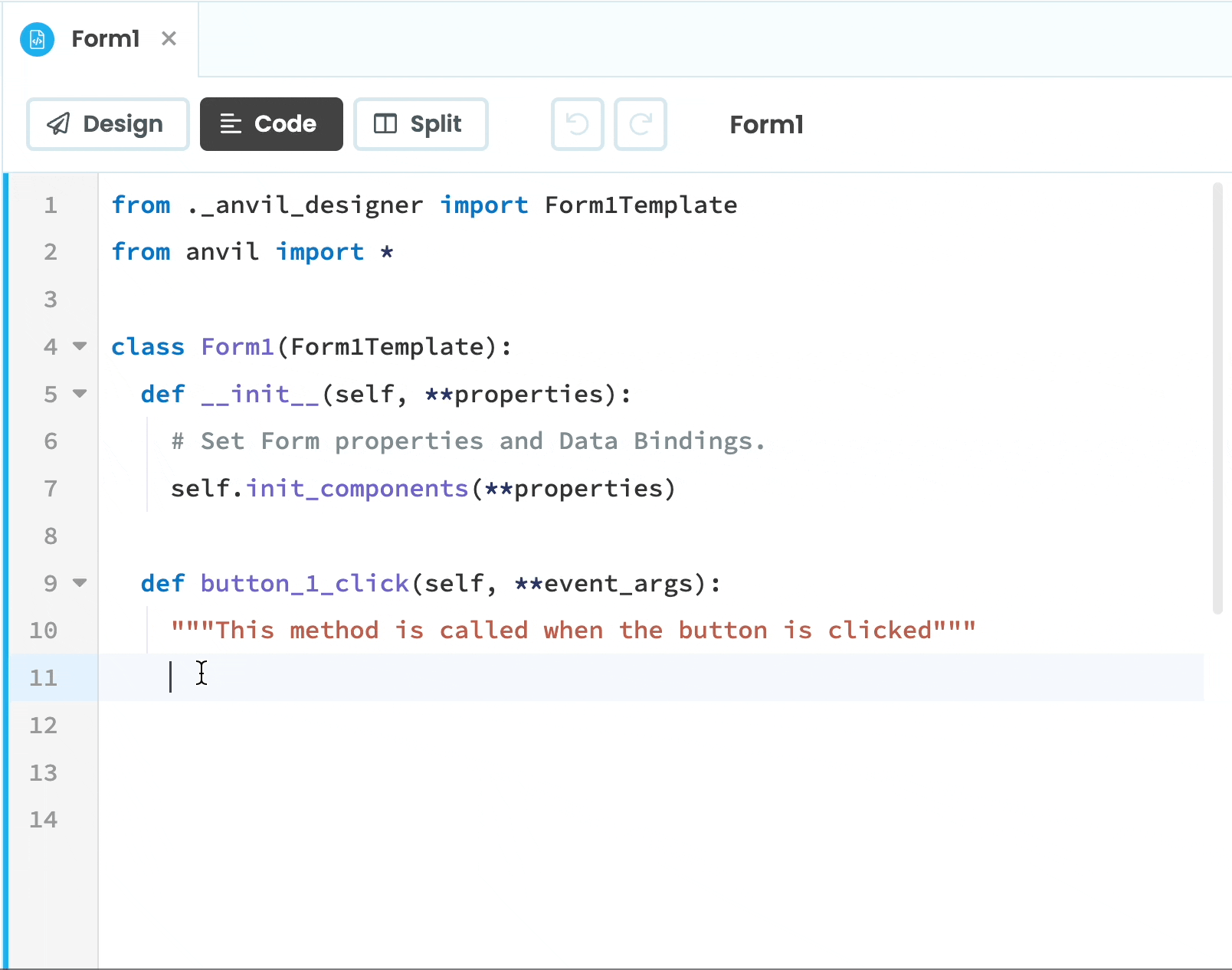Image resolution: width=1232 pixels, height=970 pixels.
Task: Close the Form1 tab
Action: coord(169,38)
